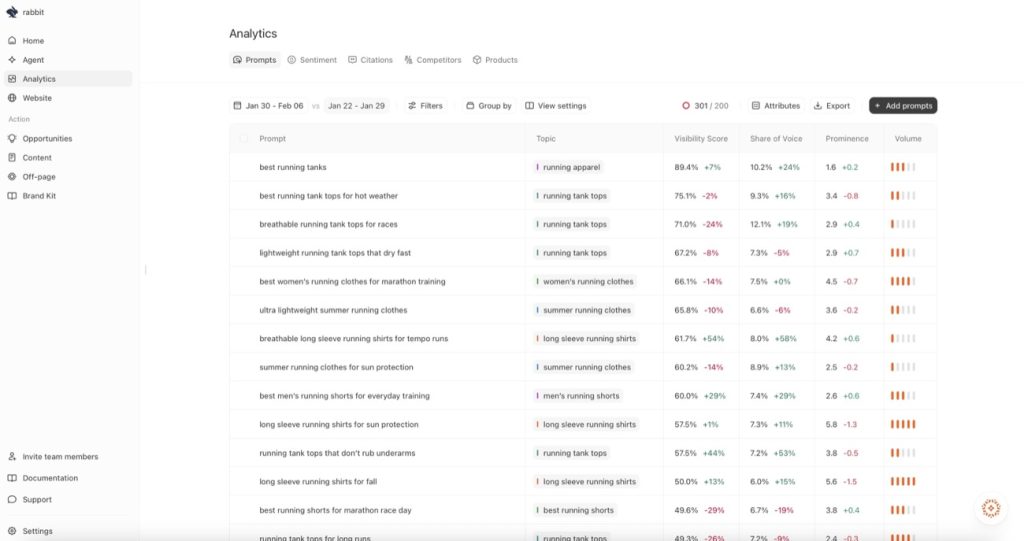Click the Documentation book icon
Image resolution: width=1024 pixels, height=541 pixels.
pyautogui.click(x=12, y=478)
